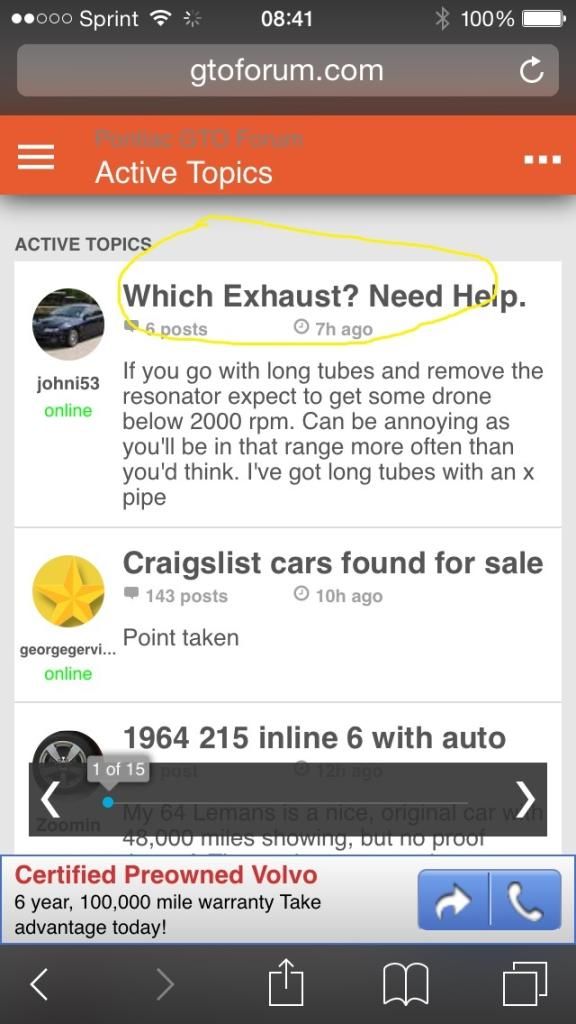This screenshot has height=1024, width=576.
Task: Open Safari bookmarks book icon
Action: point(405,984)
